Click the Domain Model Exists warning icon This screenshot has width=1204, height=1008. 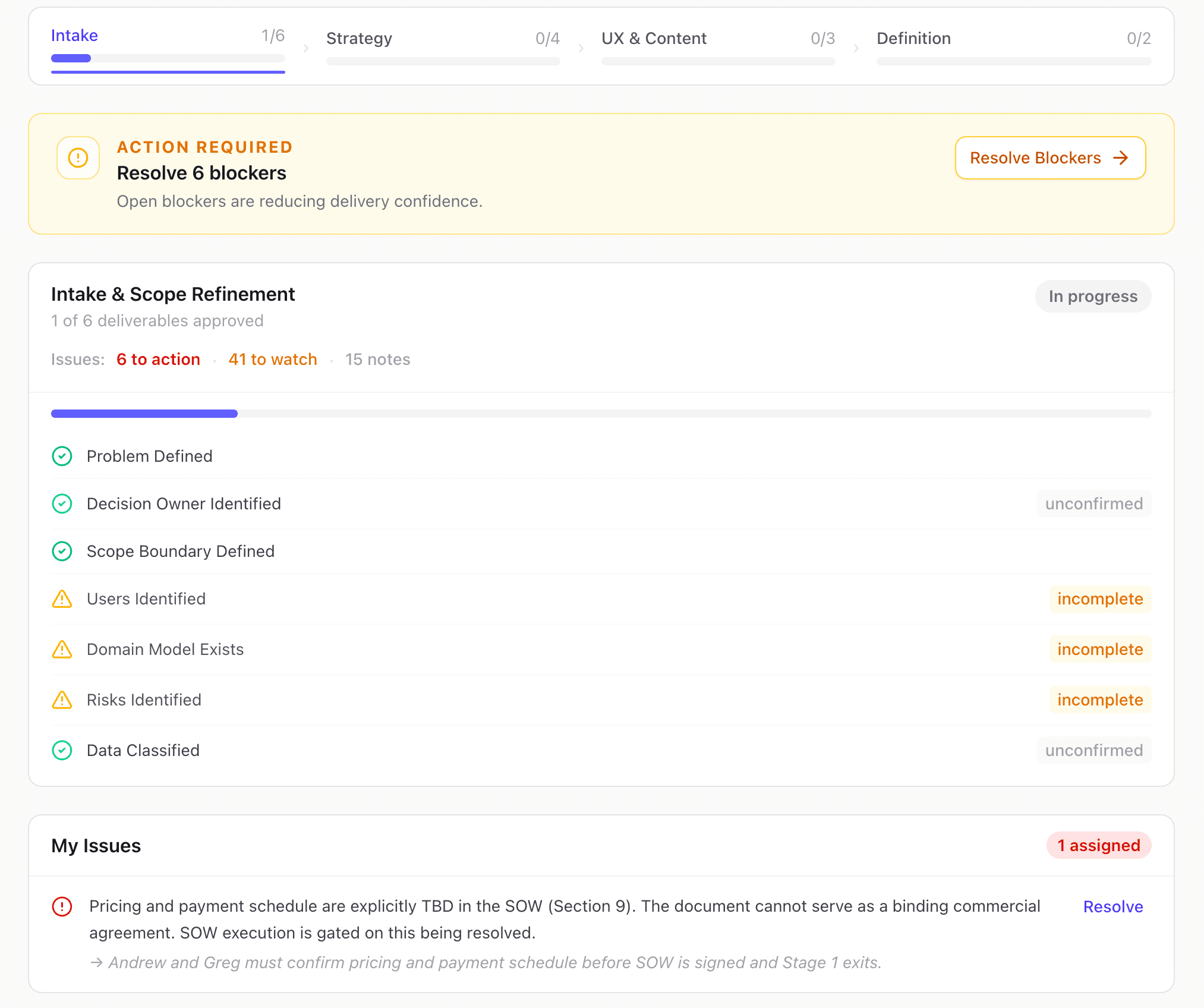point(62,650)
